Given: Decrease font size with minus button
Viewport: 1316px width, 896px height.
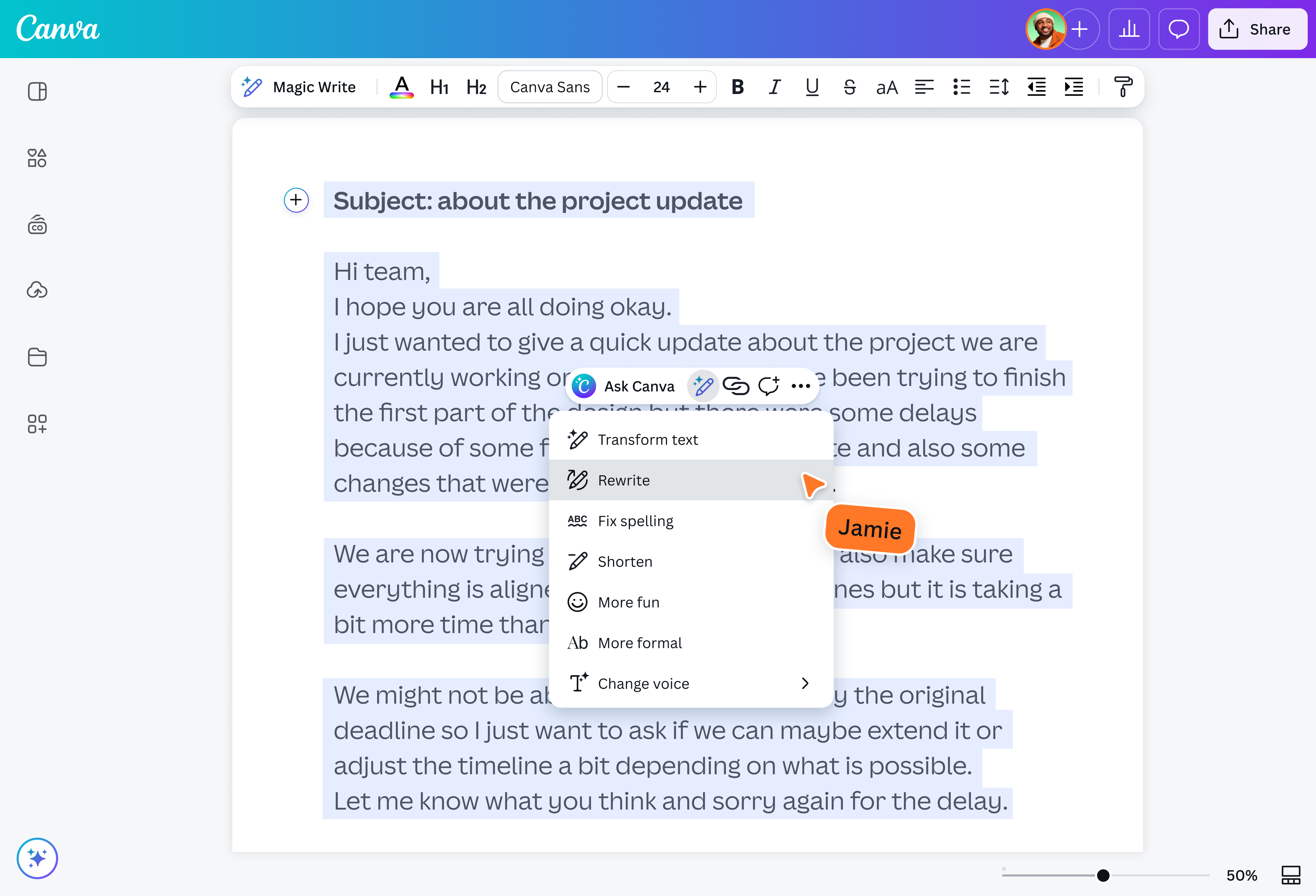Looking at the screenshot, I should [x=624, y=87].
